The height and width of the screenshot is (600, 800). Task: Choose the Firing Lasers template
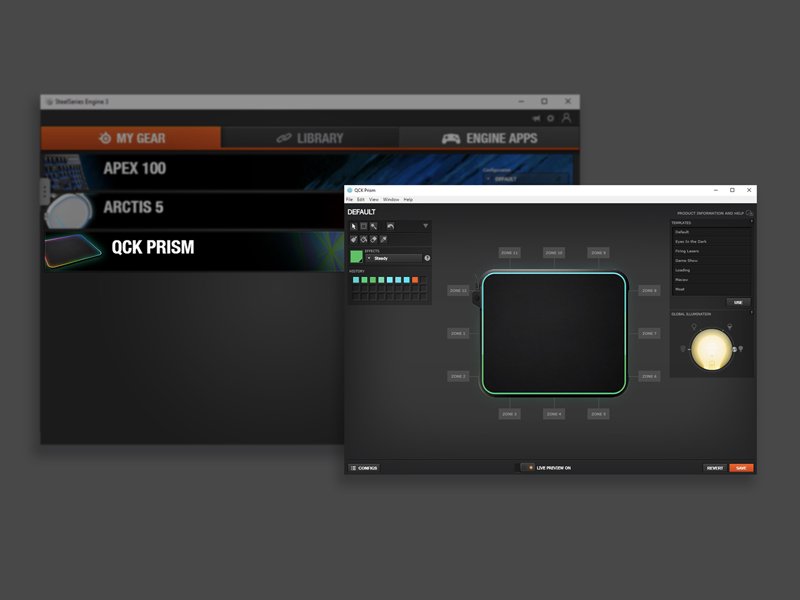(x=711, y=251)
